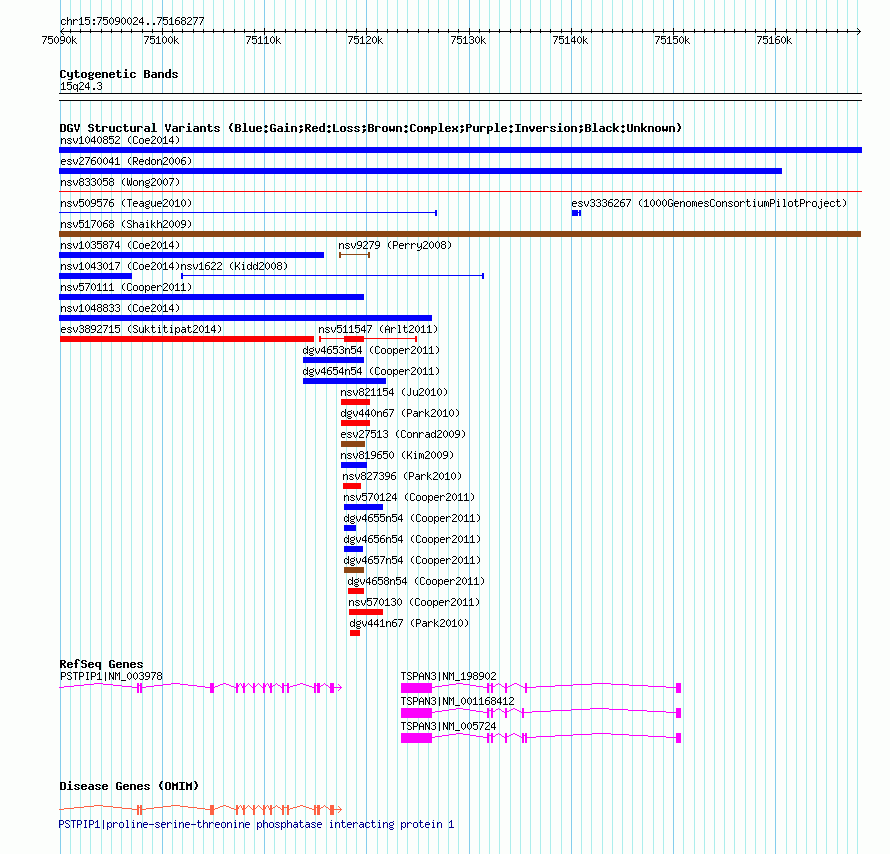Click the dgv440n67 (Park2010) red bar

coord(355,423)
